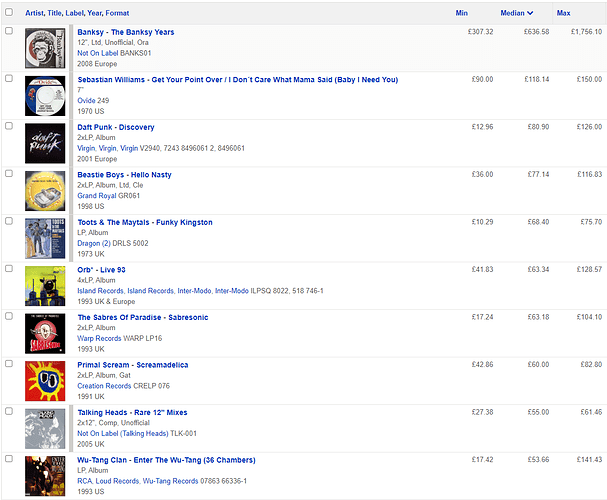The height and width of the screenshot is (500, 607).
Task: Tick the checkbox beside Daft Punk - Discovery
Action: click(x=9, y=126)
